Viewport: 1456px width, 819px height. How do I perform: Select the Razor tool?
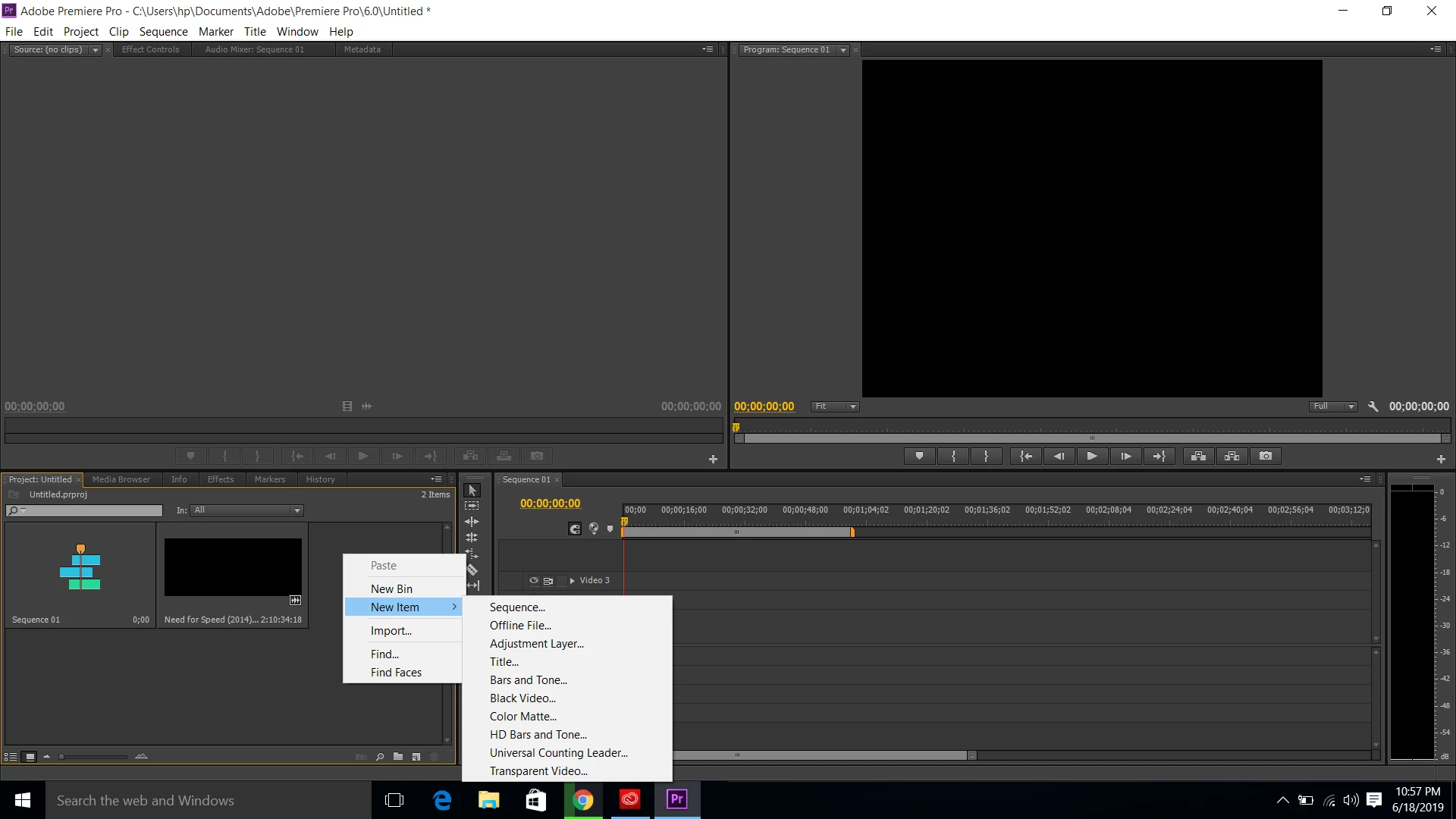[x=472, y=570]
